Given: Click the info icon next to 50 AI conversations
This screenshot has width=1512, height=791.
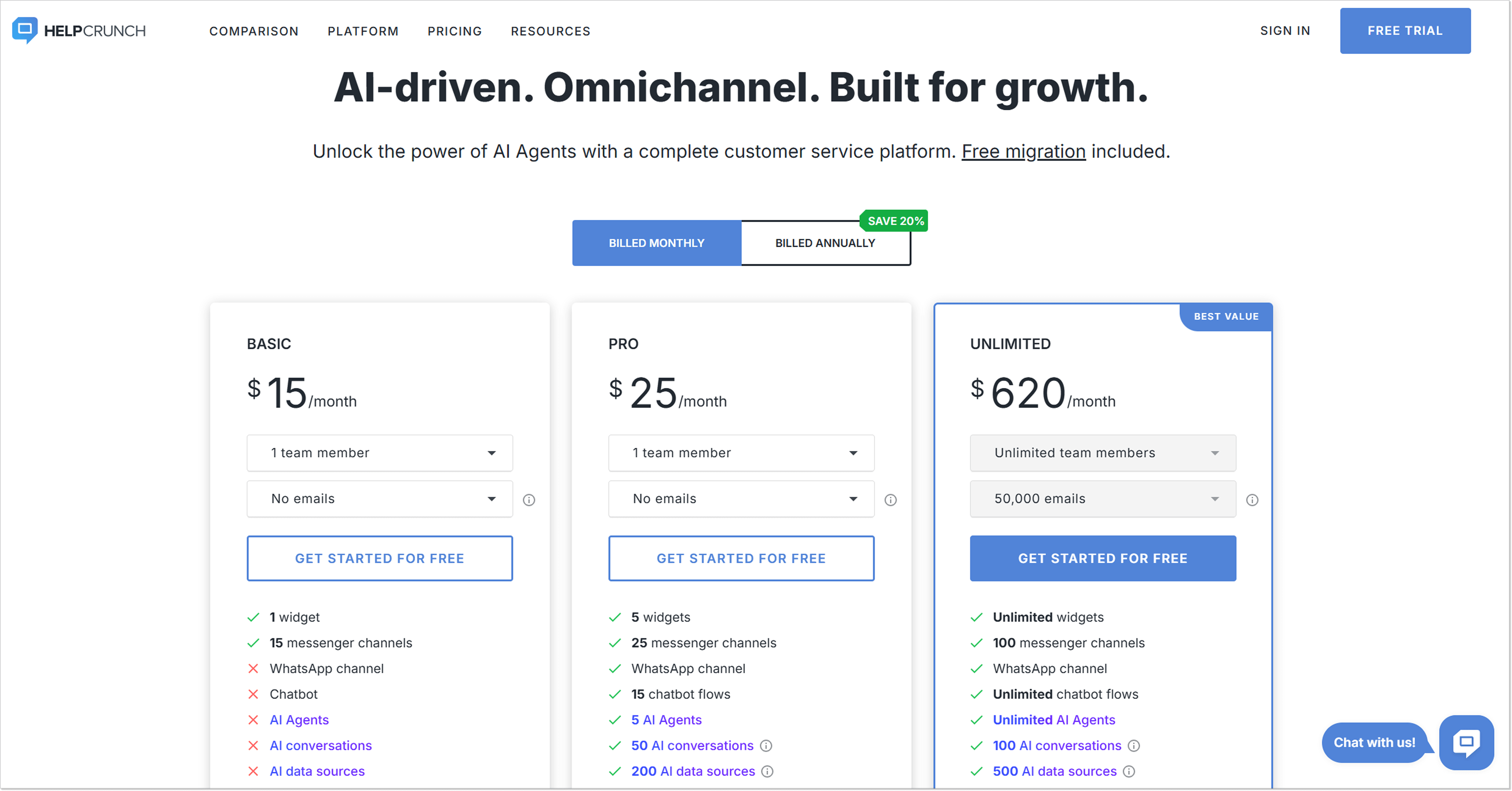Looking at the screenshot, I should 767,746.
